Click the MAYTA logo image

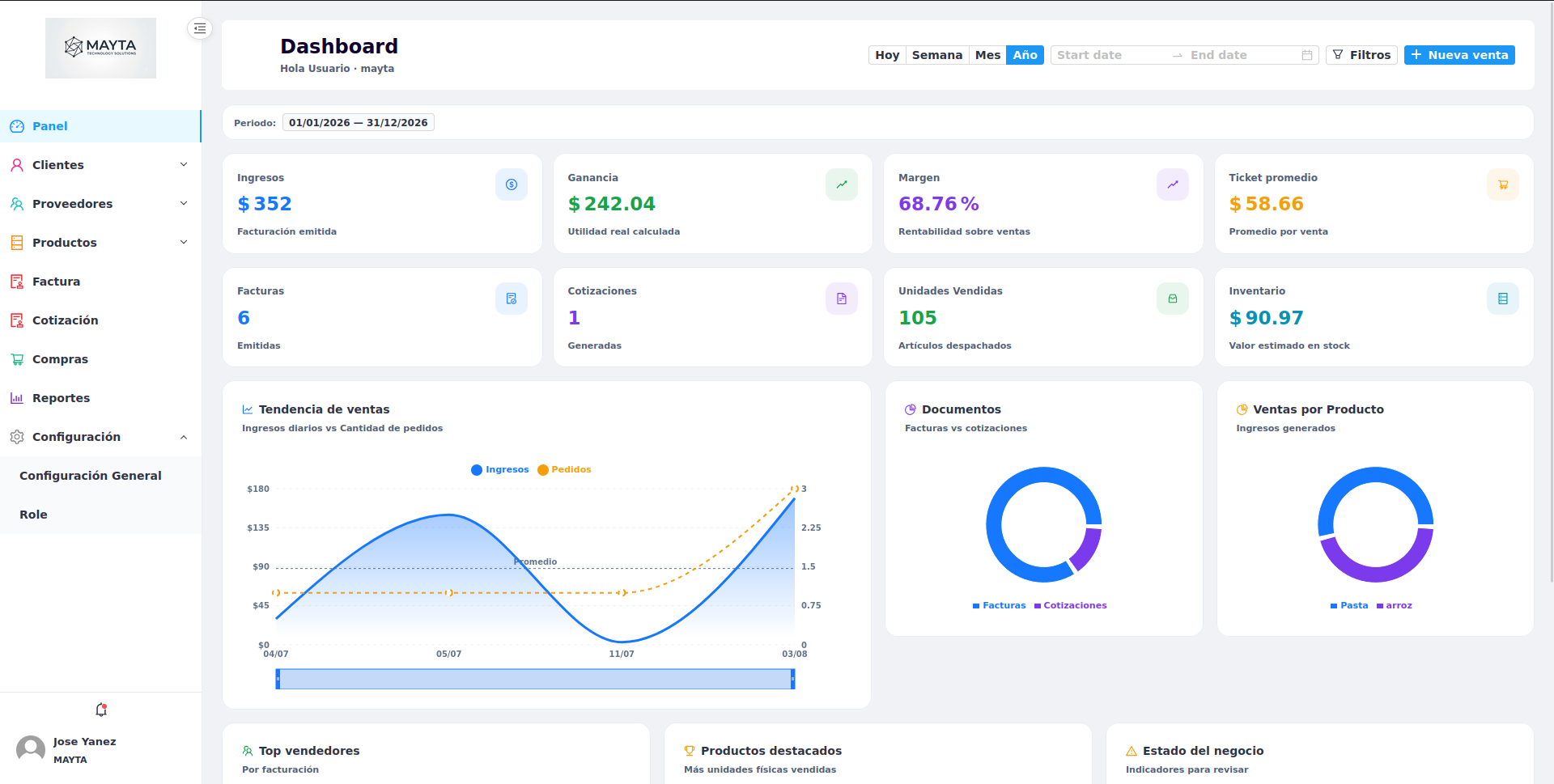point(100,49)
